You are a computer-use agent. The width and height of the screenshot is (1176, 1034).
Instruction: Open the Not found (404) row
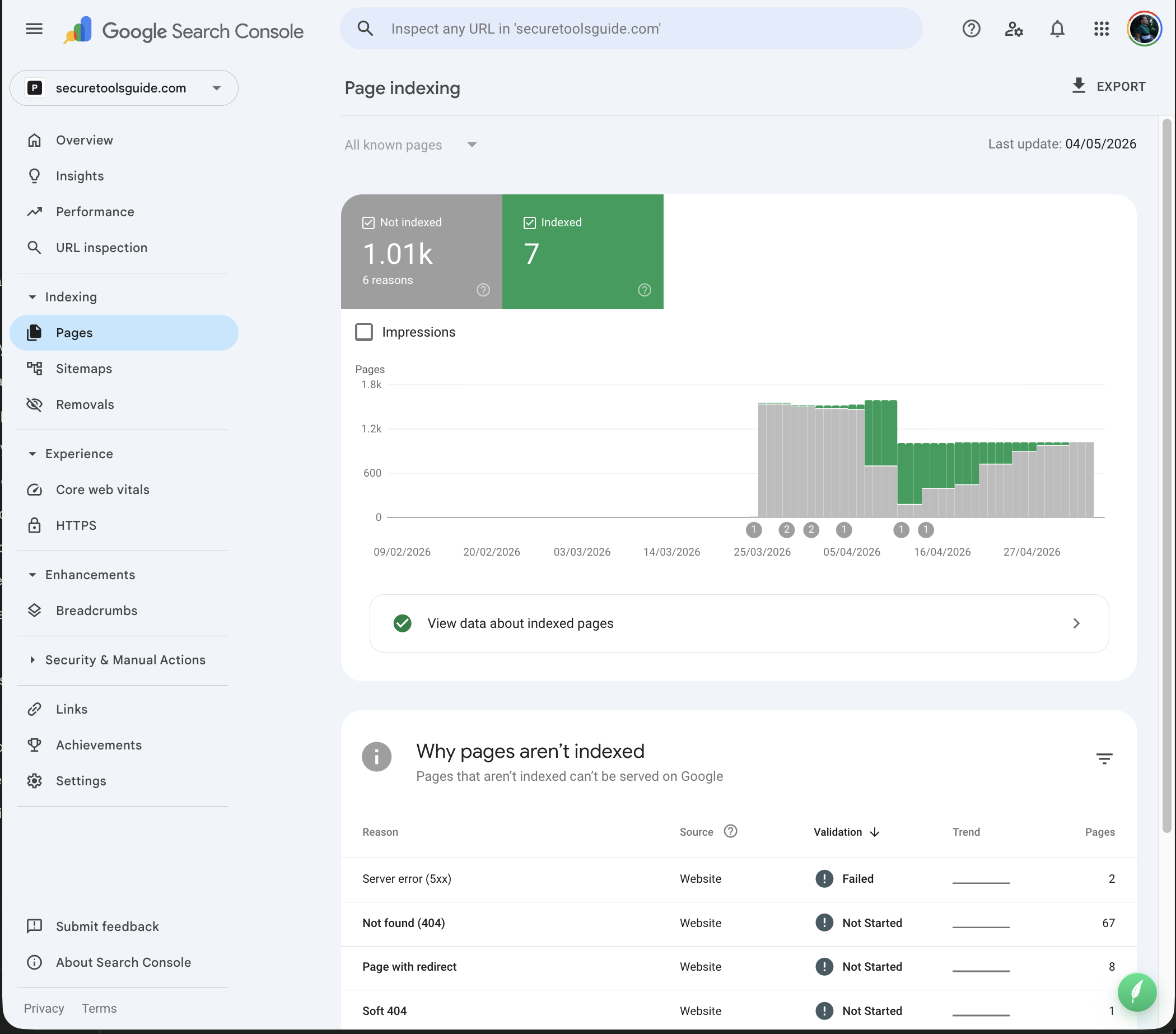tap(739, 923)
